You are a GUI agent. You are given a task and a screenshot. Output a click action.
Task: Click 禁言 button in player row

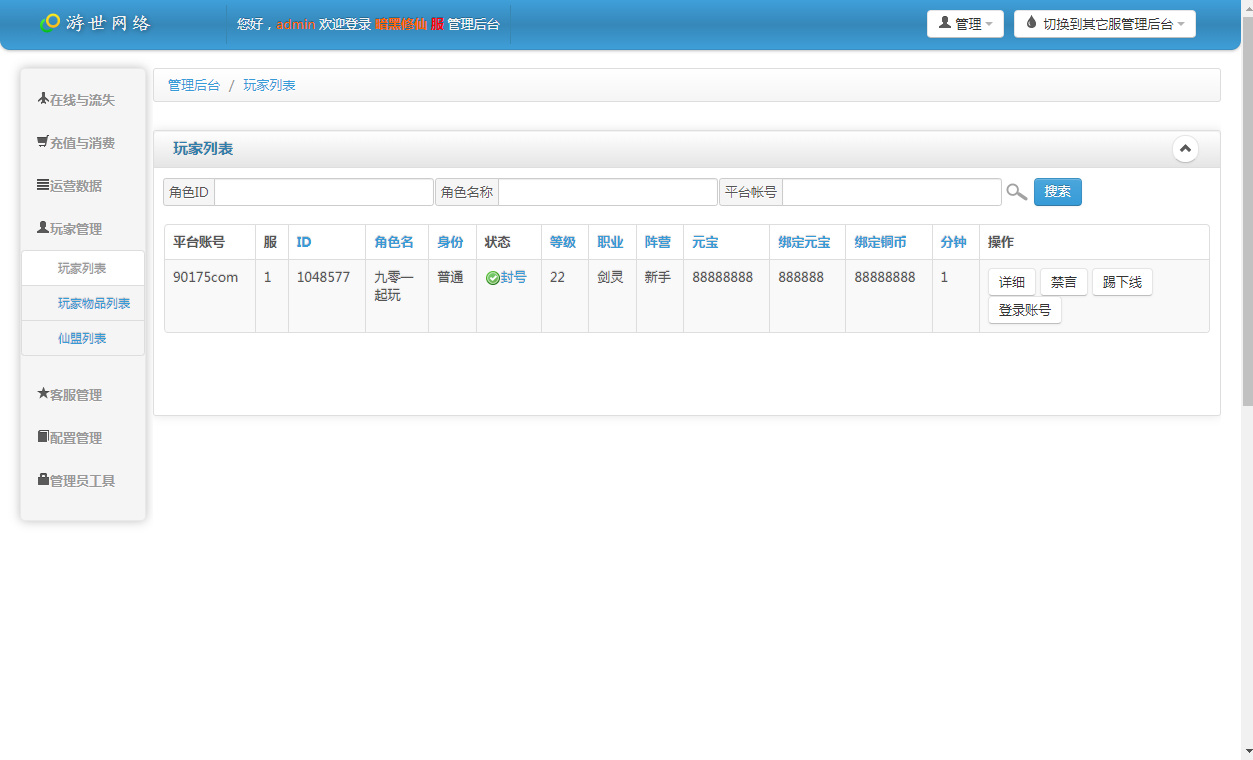[x=1063, y=283]
